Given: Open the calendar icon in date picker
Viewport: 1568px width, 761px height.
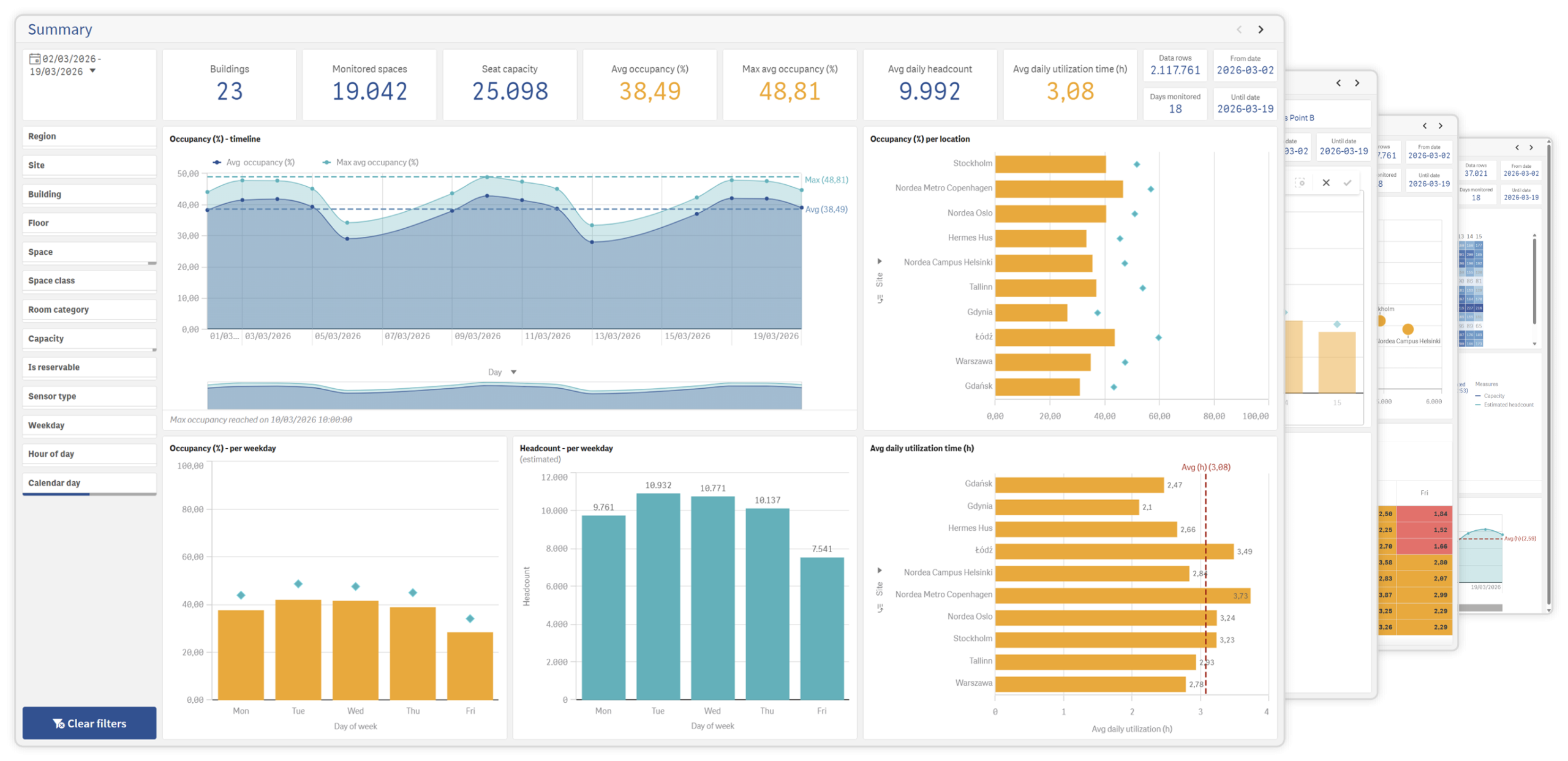Looking at the screenshot, I should click(x=35, y=59).
